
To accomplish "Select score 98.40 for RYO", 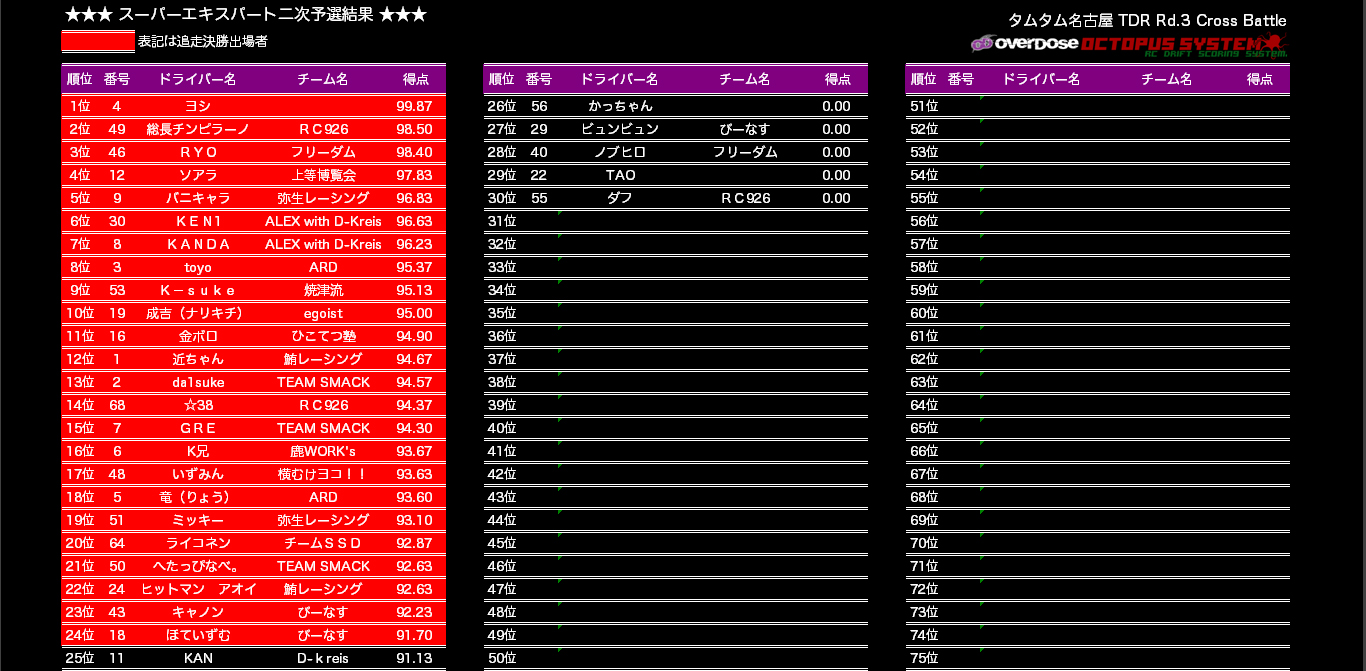I will coord(414,152).
